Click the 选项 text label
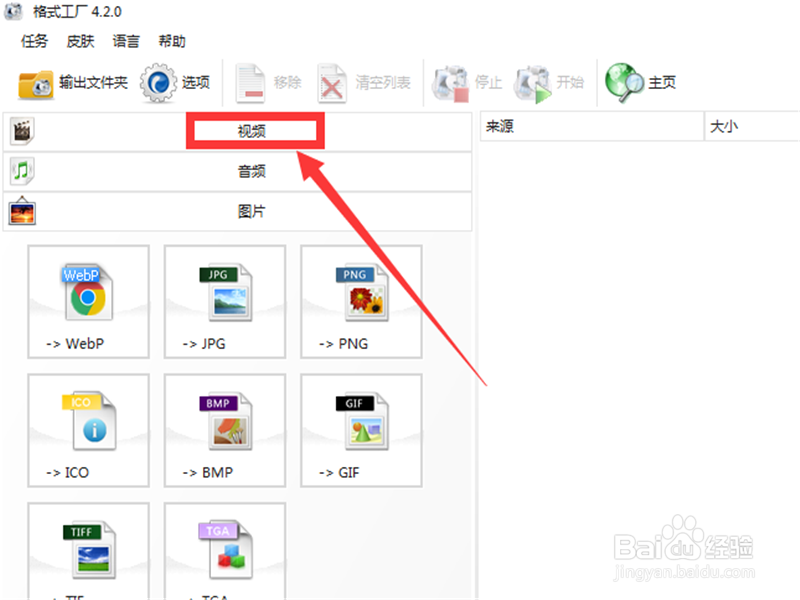Viewport: 800px width, 600px height. tap(195, 82)
